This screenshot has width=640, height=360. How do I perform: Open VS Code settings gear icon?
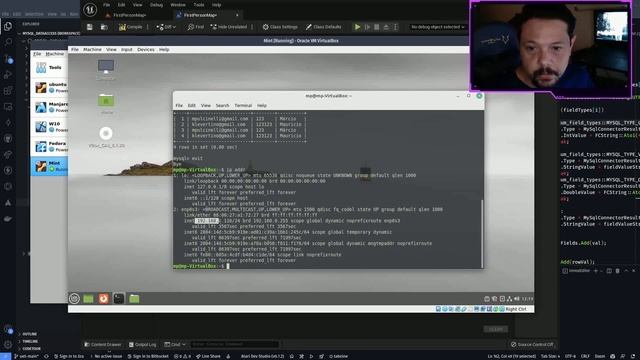click(8, 345)
